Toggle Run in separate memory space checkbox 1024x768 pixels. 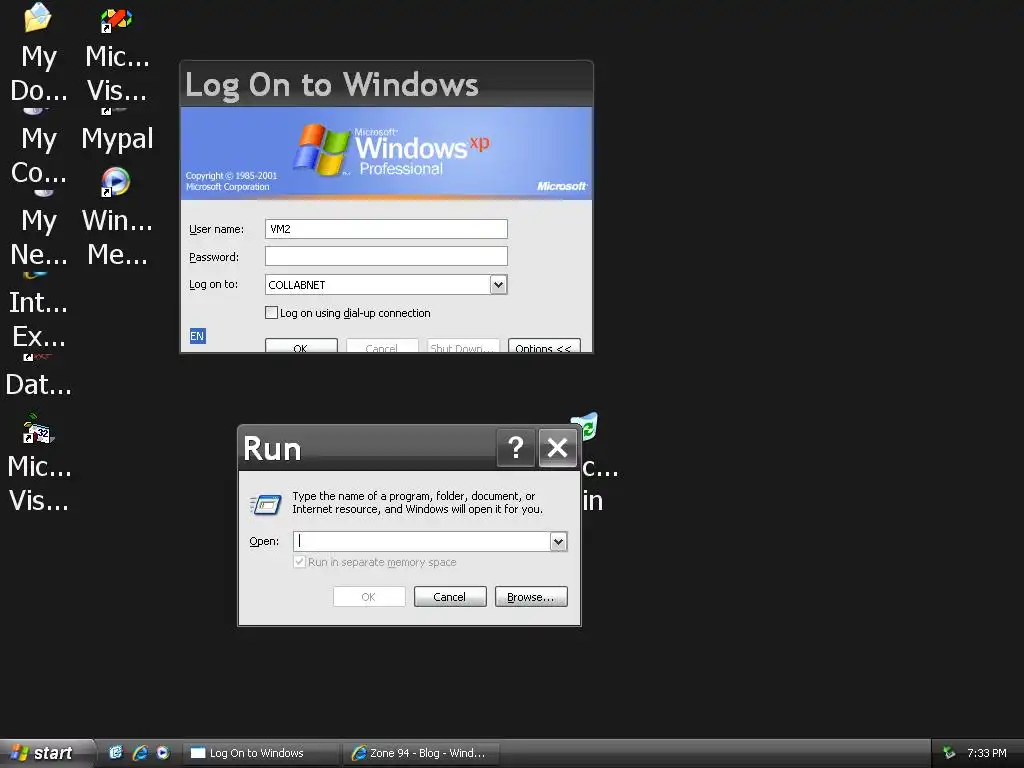[x=300, y=562]
